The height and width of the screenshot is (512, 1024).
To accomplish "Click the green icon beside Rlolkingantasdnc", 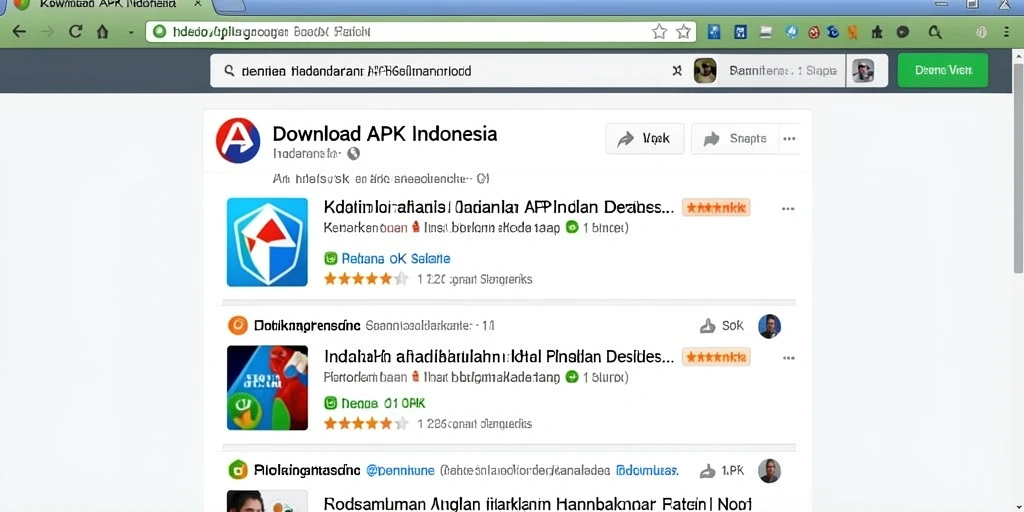I will pyautogui.click(x=238, y=470).
